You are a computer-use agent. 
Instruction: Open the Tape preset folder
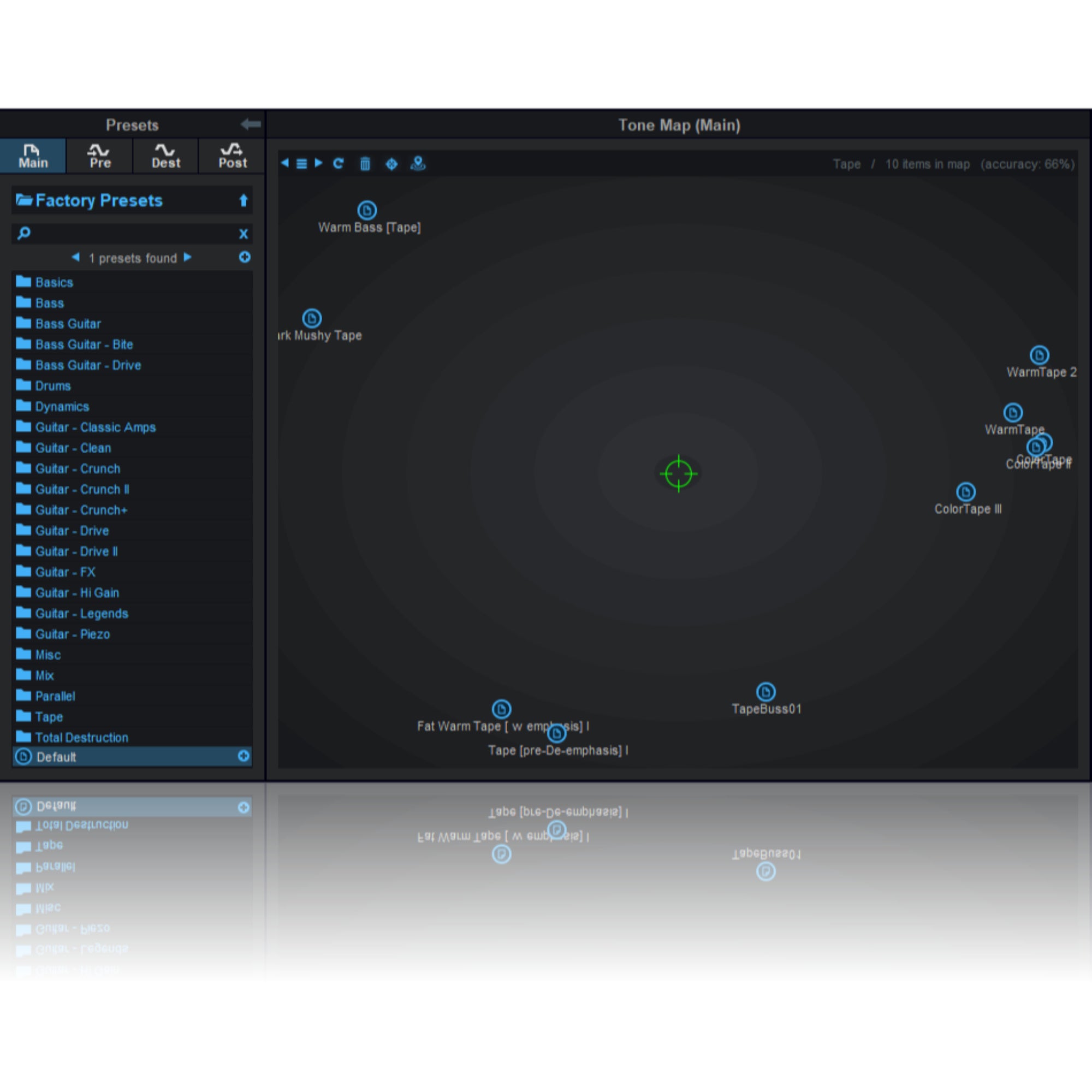click(x=132, y=717)
